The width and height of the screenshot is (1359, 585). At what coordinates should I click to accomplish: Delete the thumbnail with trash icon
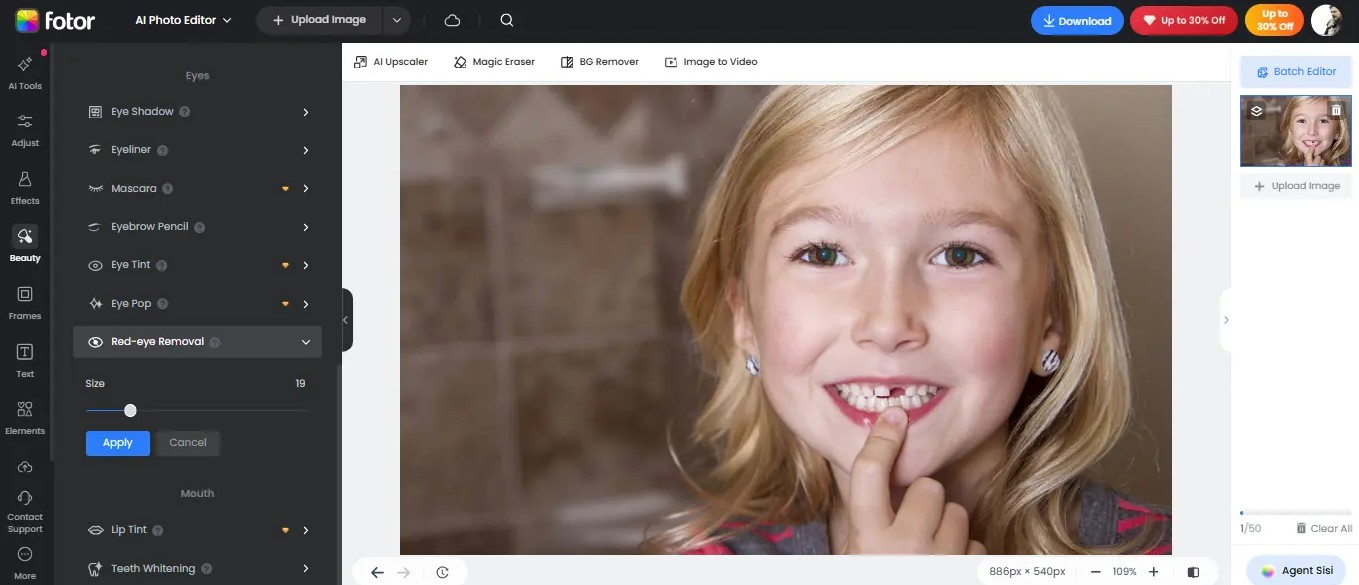[x=1336, y=110]
